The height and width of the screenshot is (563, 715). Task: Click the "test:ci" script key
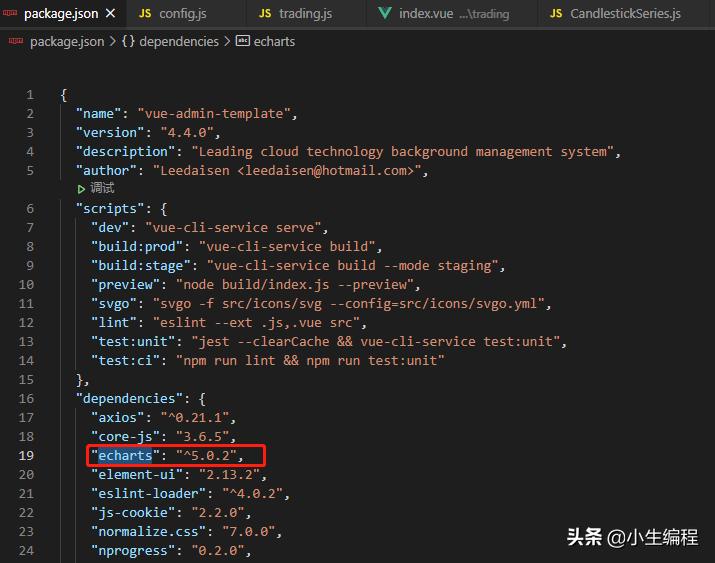tap(125, 361)
